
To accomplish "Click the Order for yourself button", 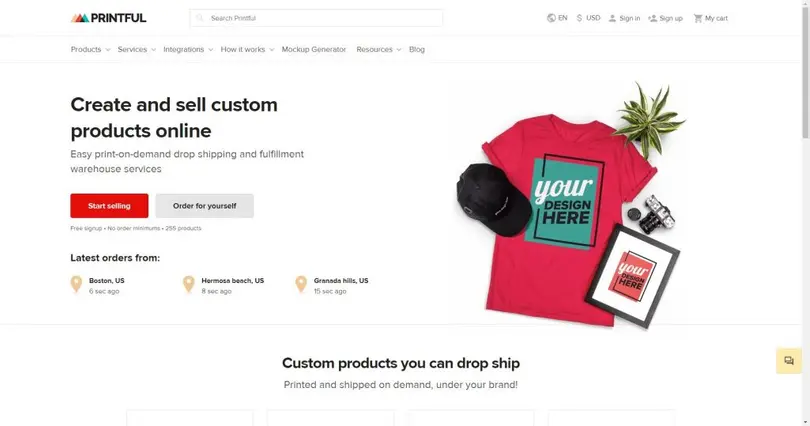I will point(204,206).
